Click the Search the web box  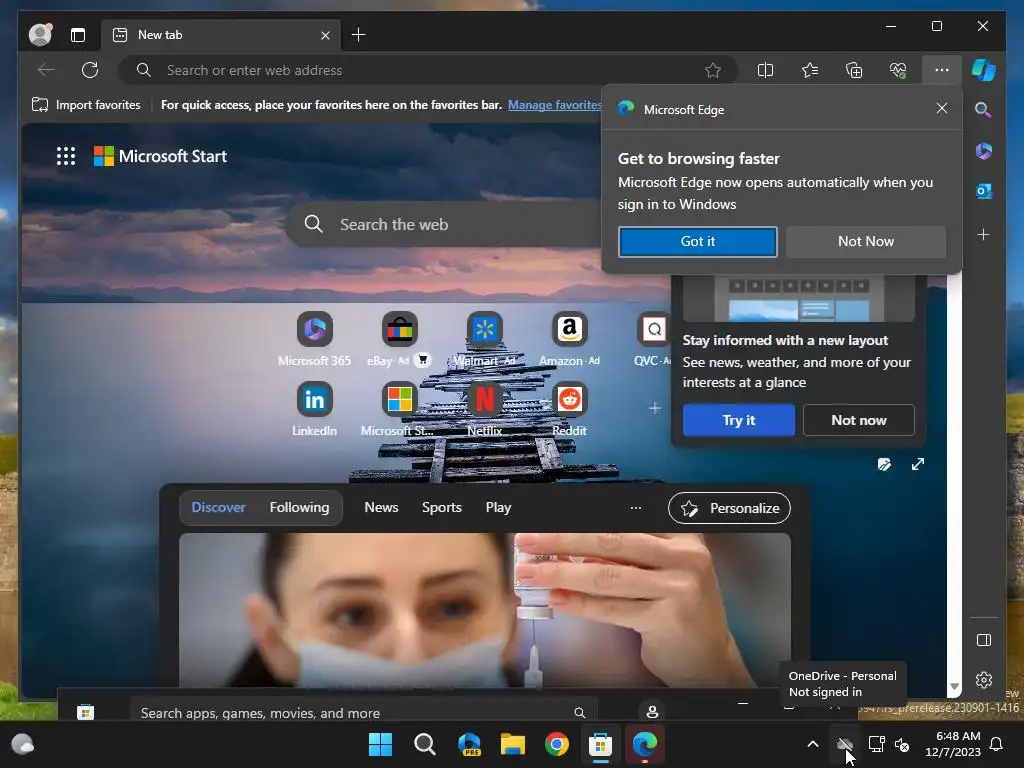click(444, 224)
